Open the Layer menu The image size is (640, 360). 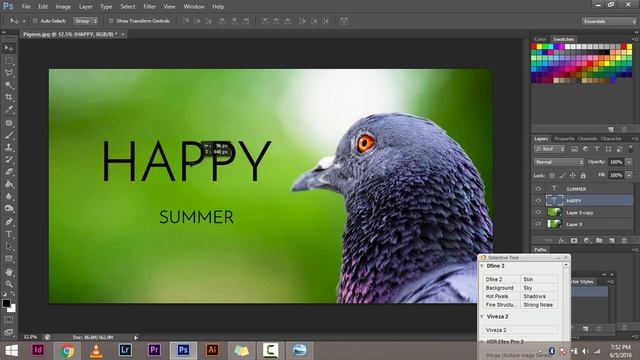click(x=86, y=7)
